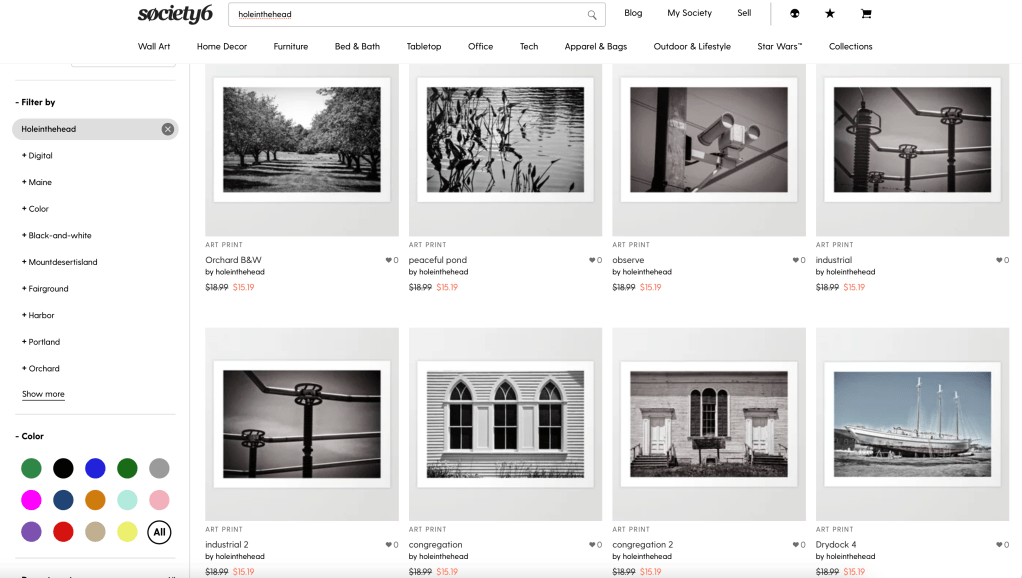Click the Society6 logo
The width and height of the screenshot is (1022, 578).
click(175, 14)
